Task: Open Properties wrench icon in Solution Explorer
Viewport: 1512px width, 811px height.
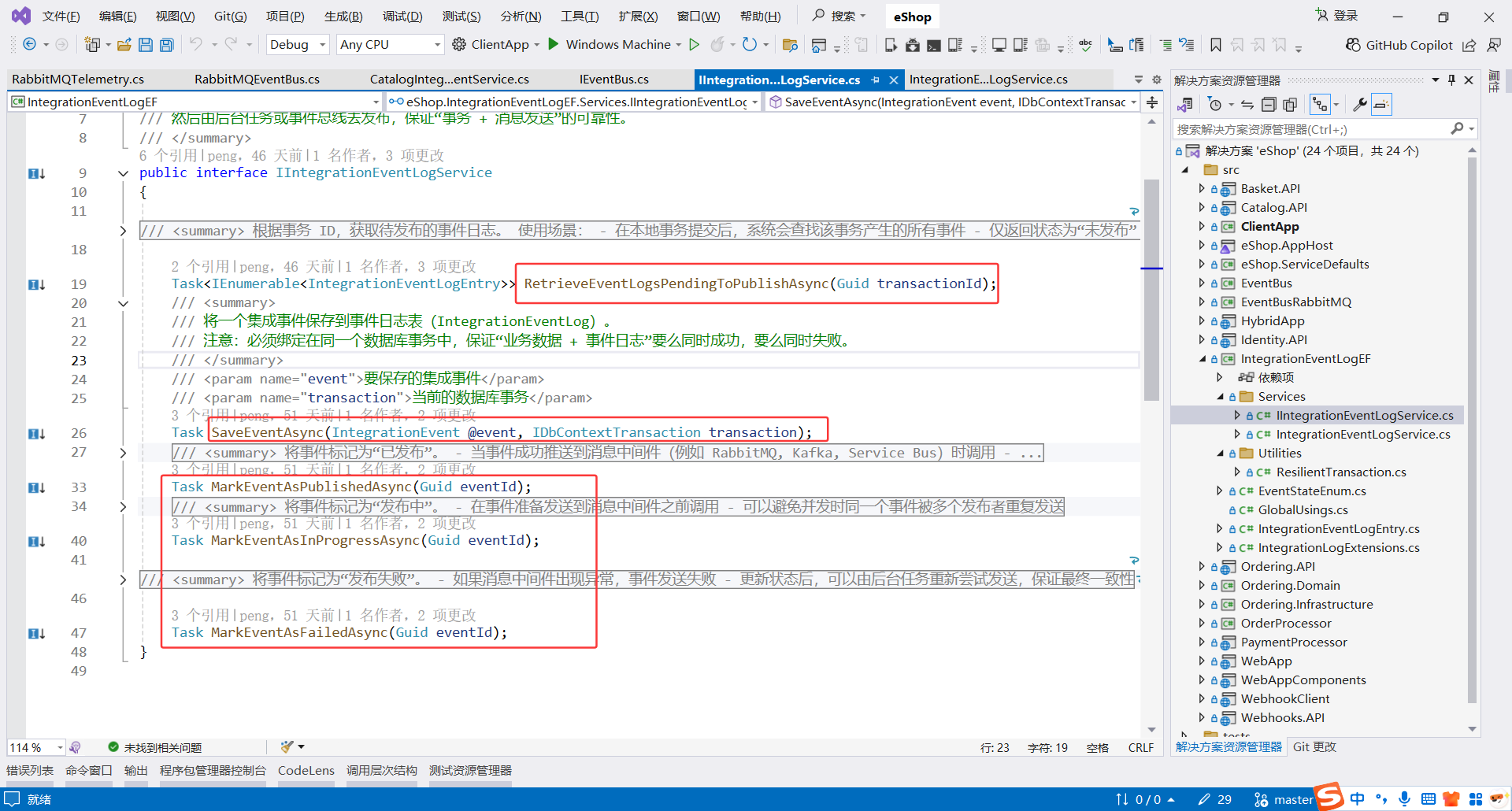Action: point(1359,105)
